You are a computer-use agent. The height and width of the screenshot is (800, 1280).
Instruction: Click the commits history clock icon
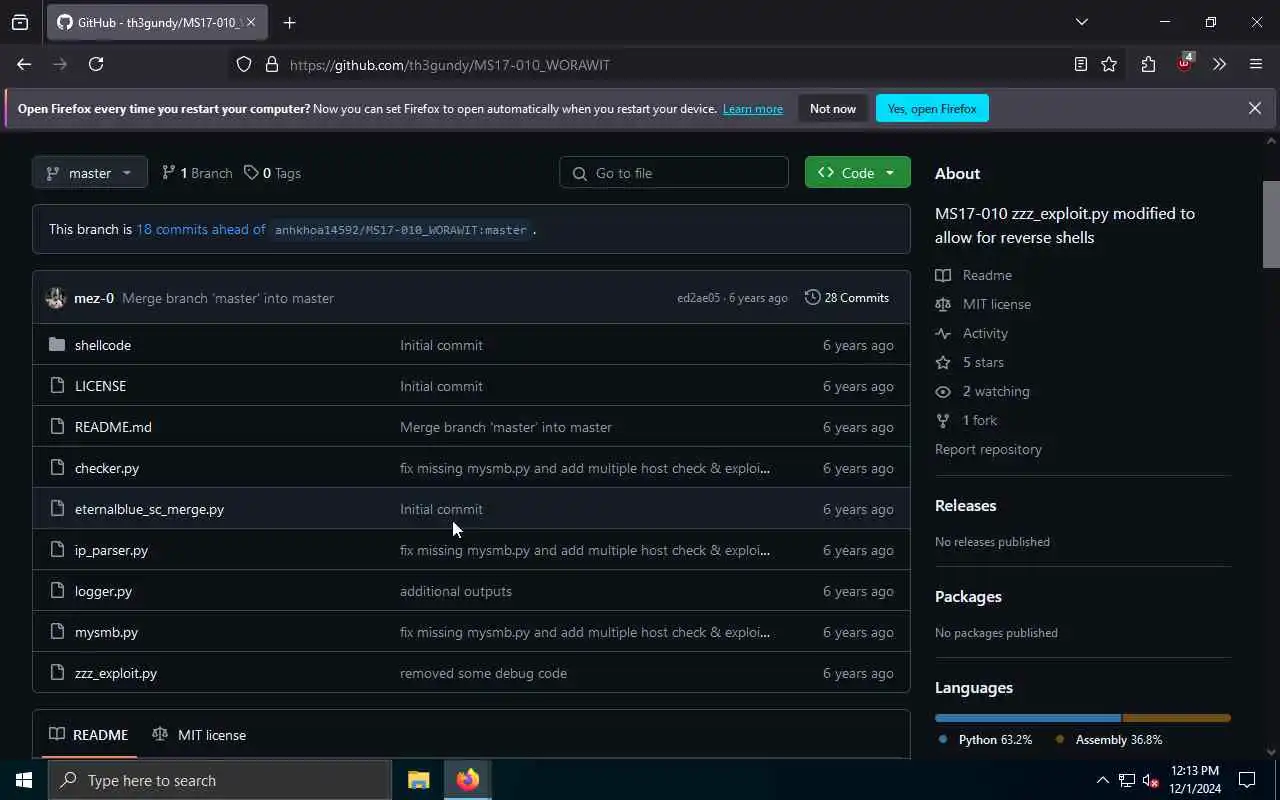(812, 297)
